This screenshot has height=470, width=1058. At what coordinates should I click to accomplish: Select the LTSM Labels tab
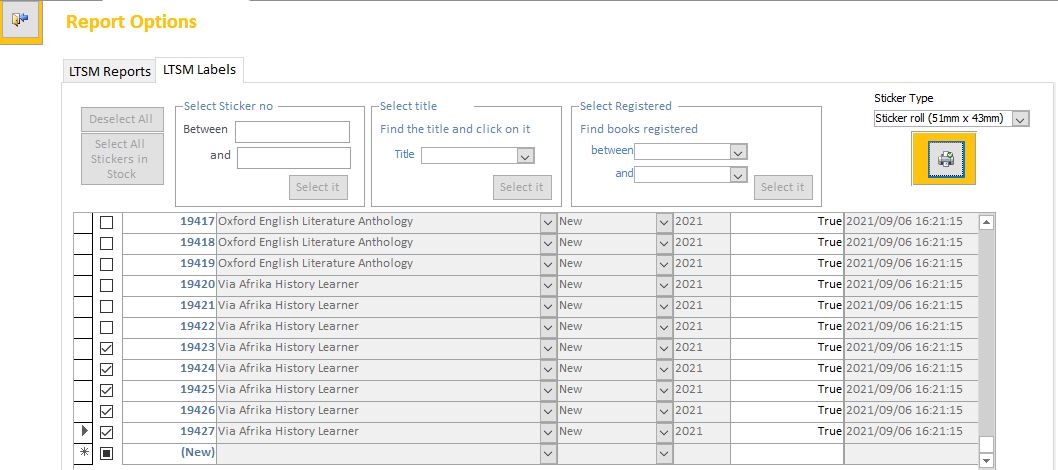point(201,71)
